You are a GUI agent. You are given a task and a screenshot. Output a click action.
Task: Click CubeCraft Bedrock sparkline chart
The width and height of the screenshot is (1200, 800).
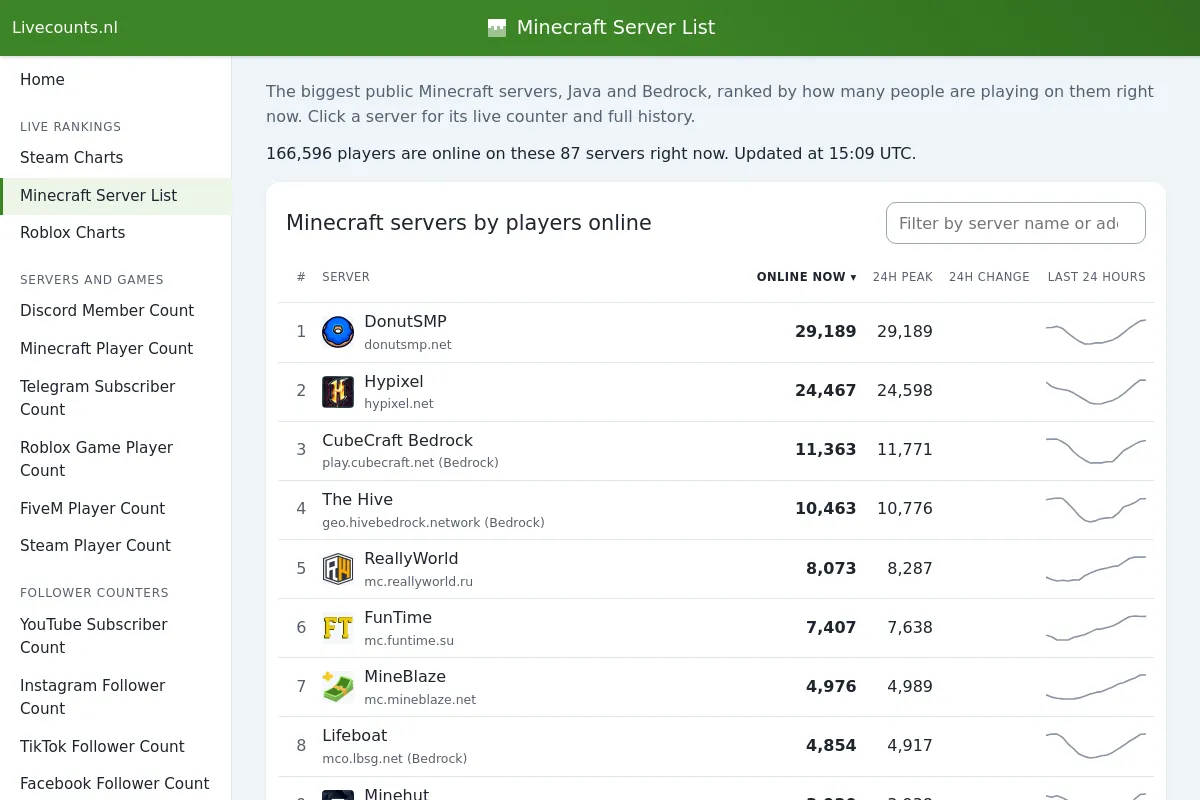click(1096, 450)
